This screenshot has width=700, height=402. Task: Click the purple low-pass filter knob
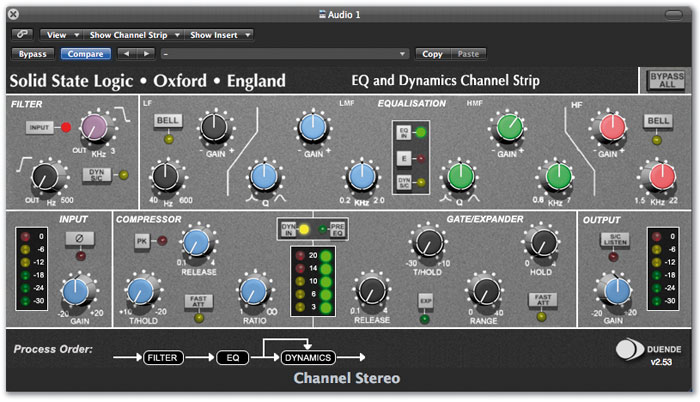point(94,127)
